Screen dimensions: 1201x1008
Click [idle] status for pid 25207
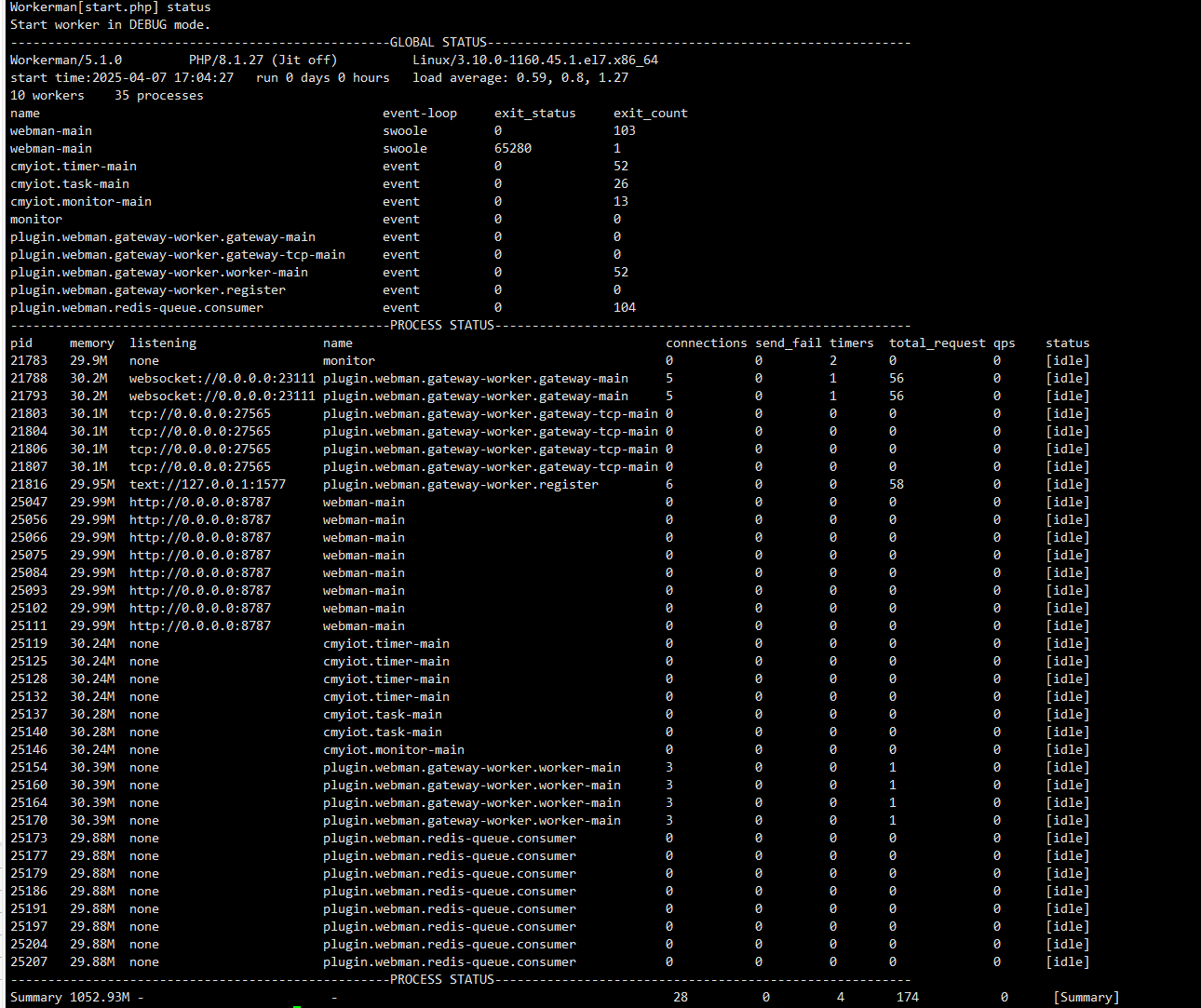coord(1068,961)
